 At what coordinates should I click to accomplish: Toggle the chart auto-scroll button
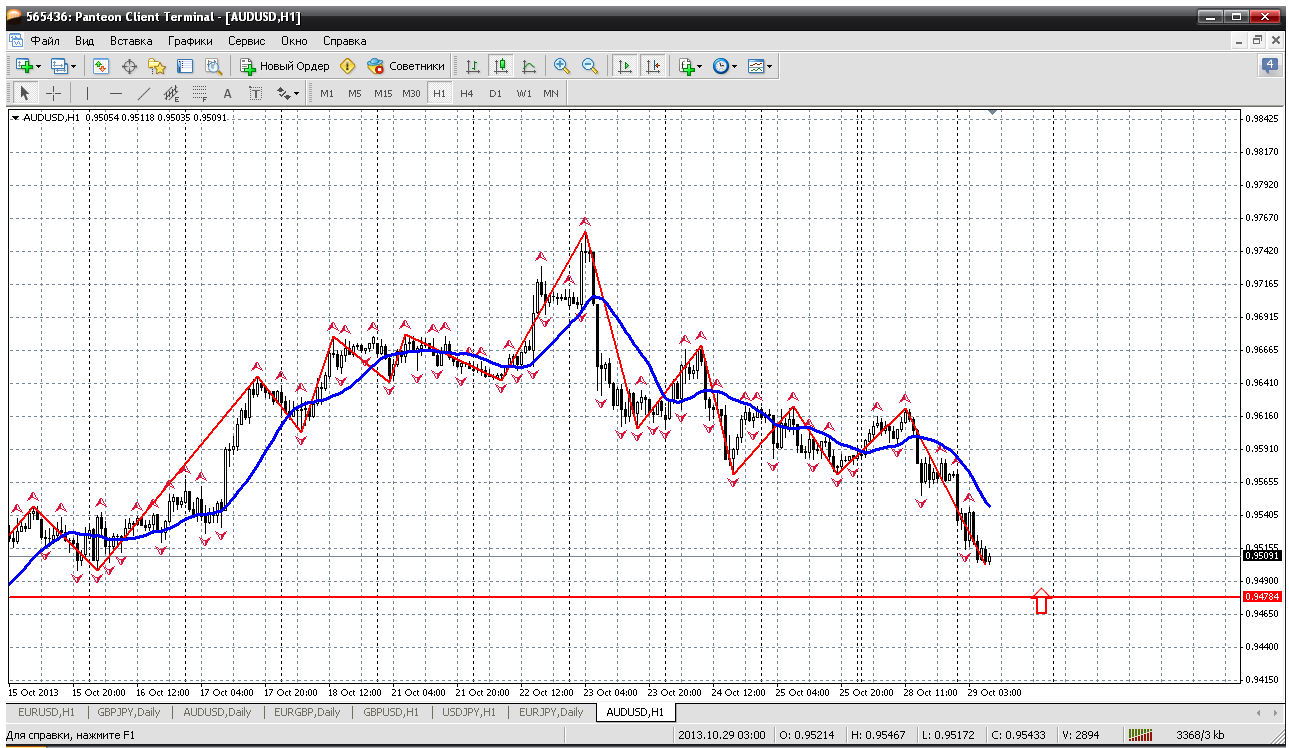(x=625, y=66)
